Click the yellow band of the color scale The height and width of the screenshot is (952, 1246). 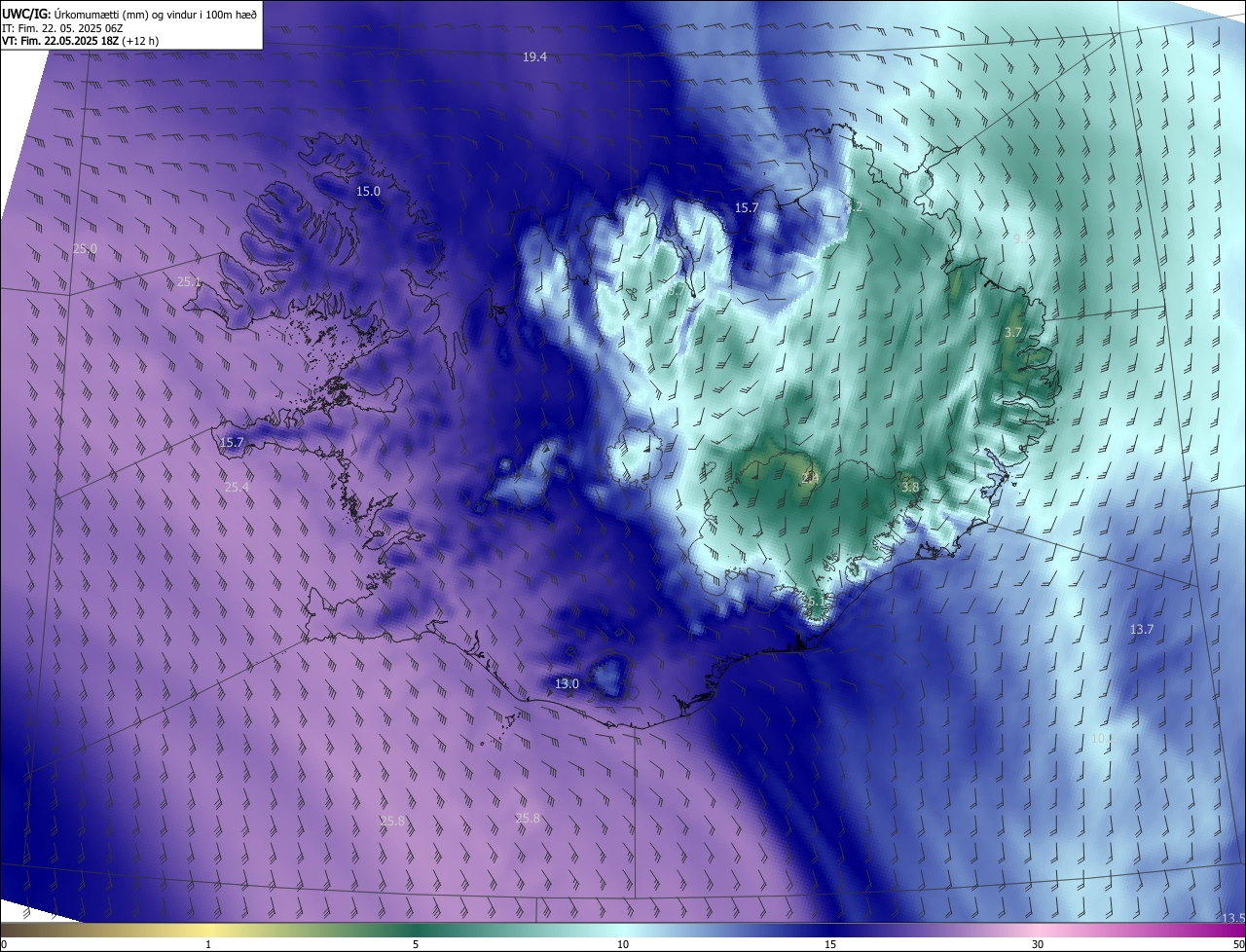click(x=208, y=930)
